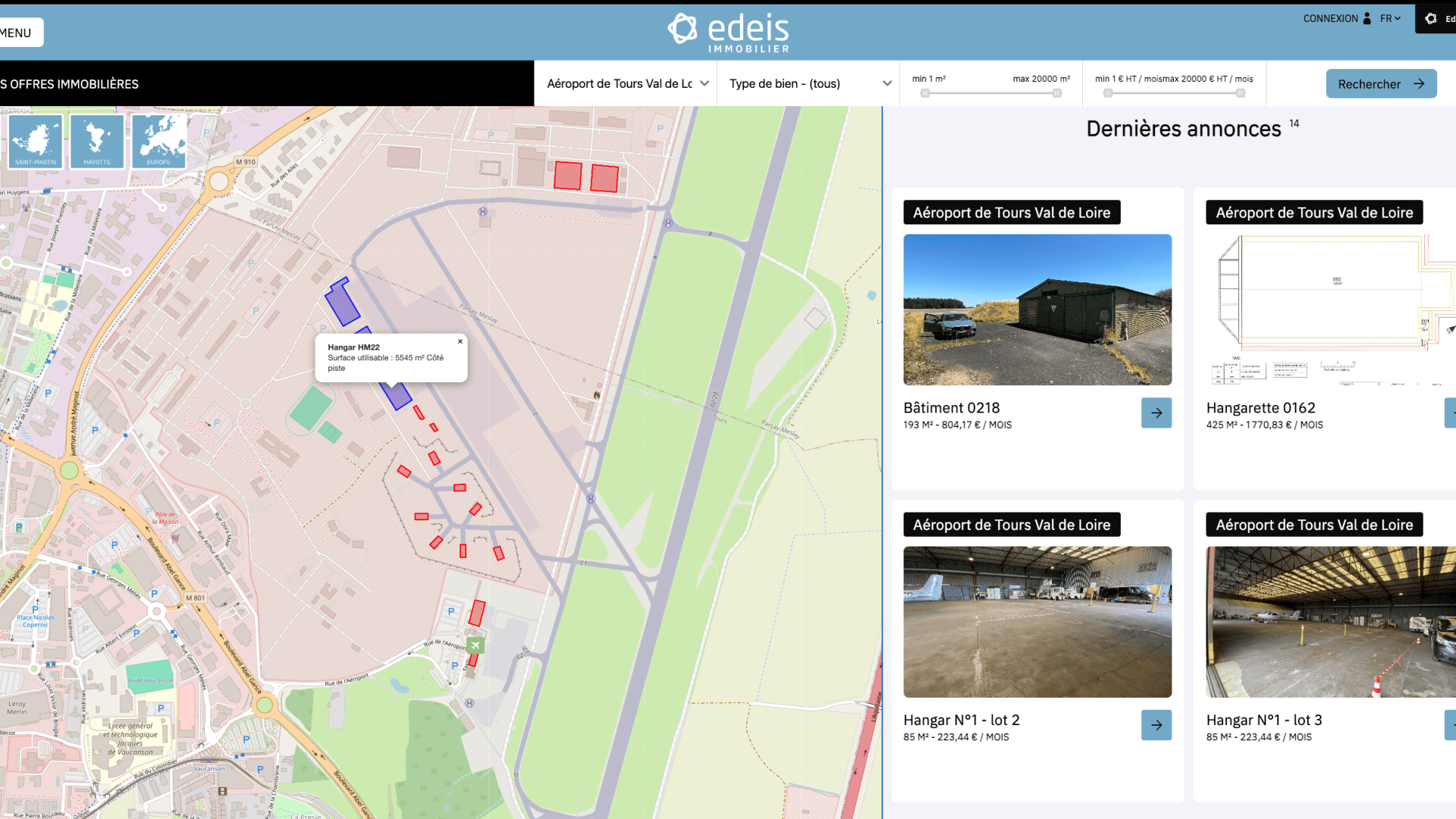Open the Hangarette 0162 listing title
Screen dimensions: 1456x819
click(x=1260, y=408)
